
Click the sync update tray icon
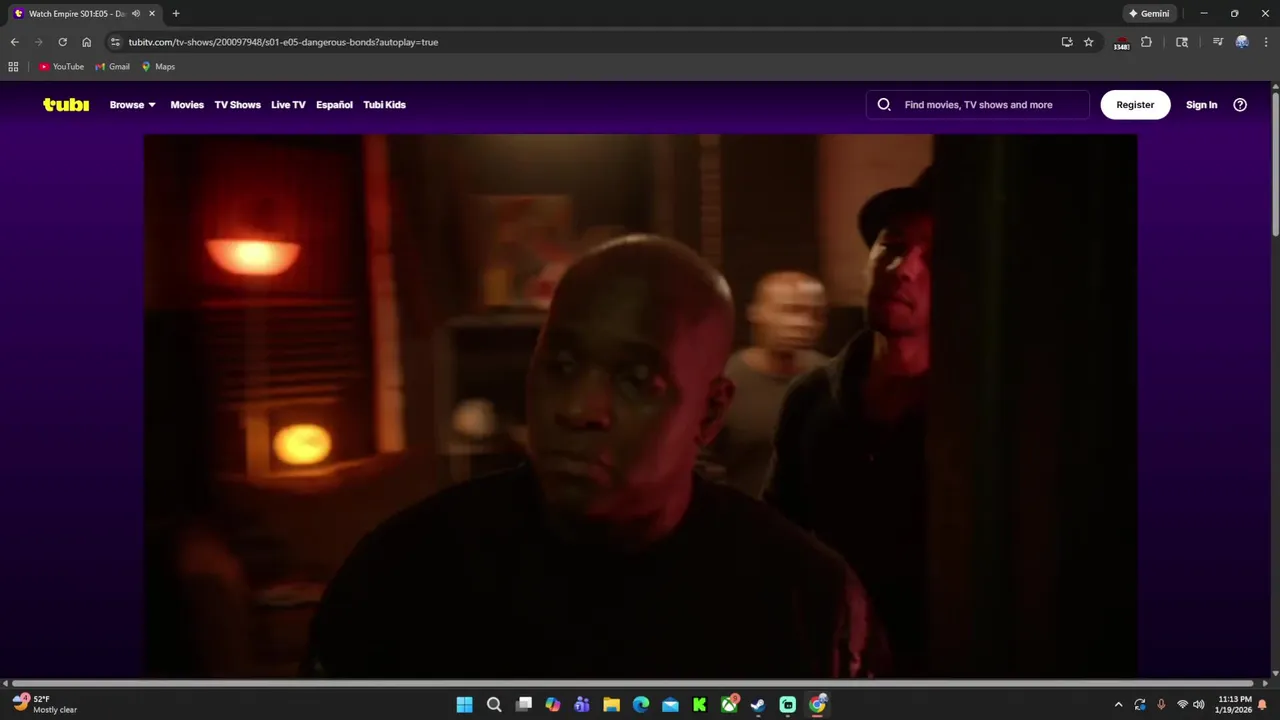click(1140, 705)
